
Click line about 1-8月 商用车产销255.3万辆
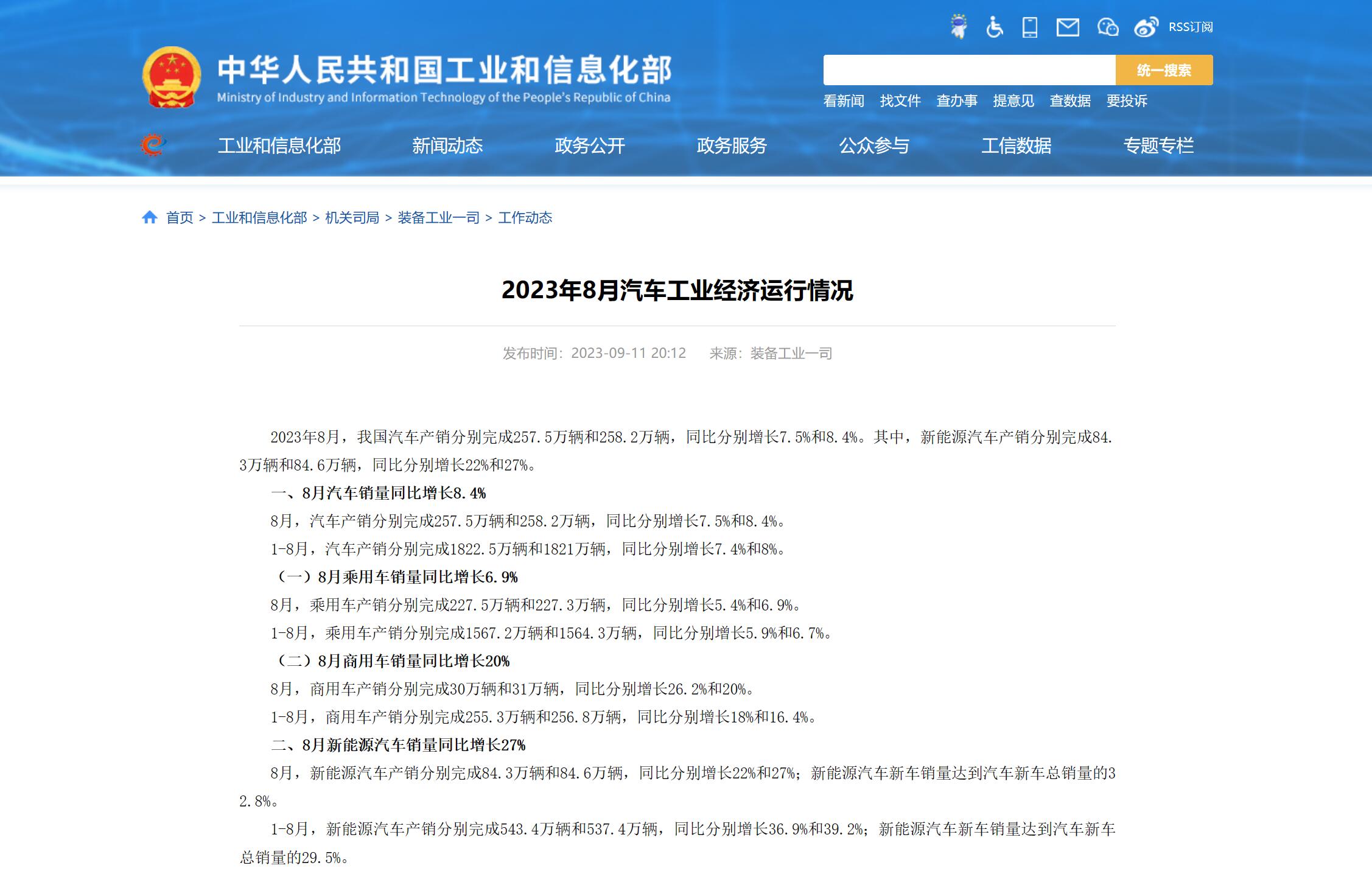click(545, 717)
